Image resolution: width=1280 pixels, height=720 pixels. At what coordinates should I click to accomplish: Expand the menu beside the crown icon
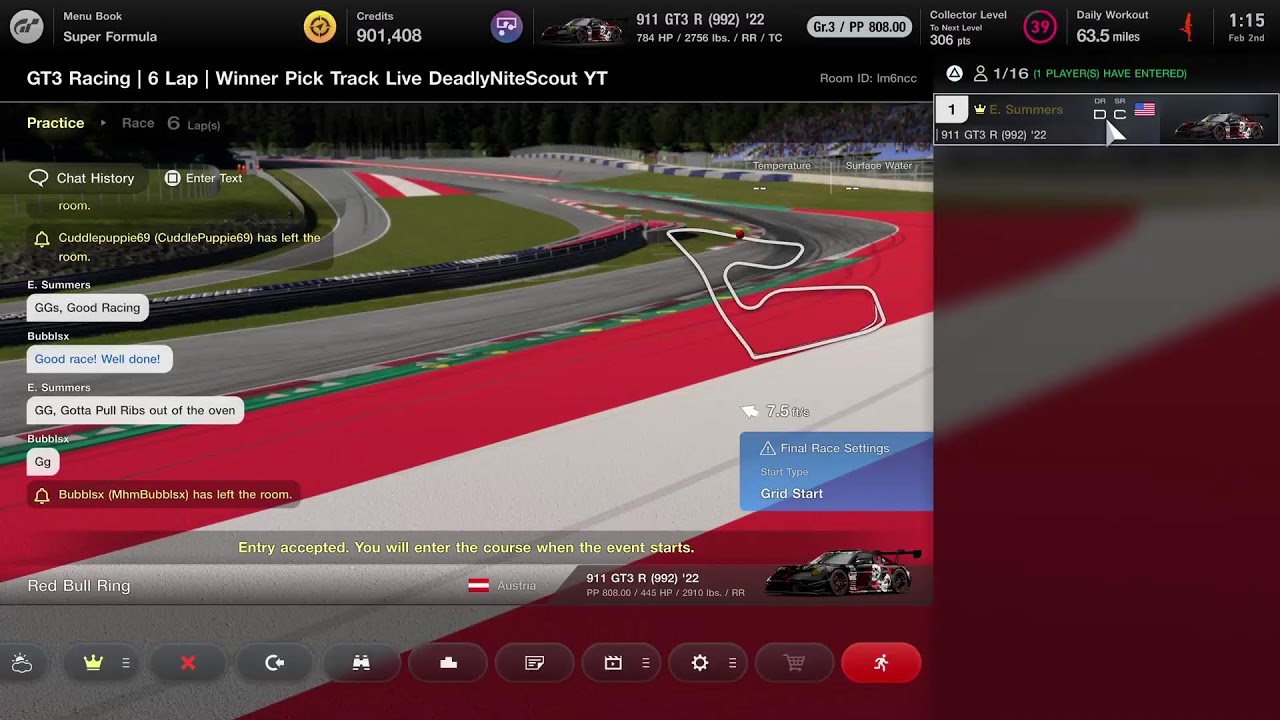(x=126, y=663)
